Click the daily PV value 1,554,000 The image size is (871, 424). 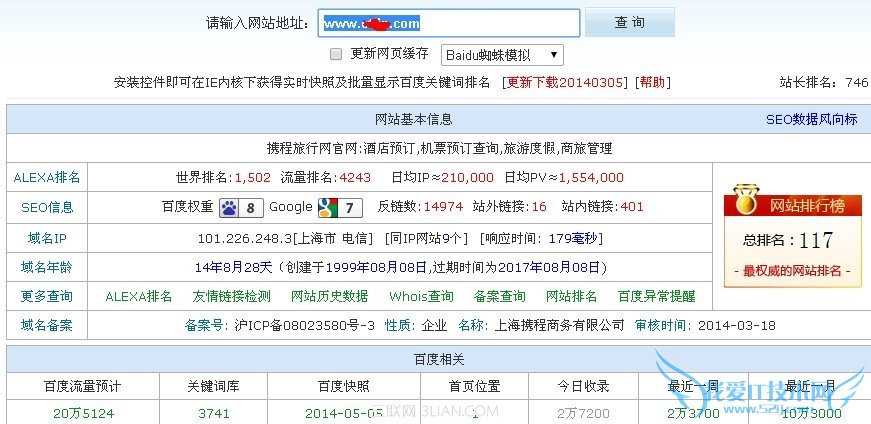pos(591,178)
